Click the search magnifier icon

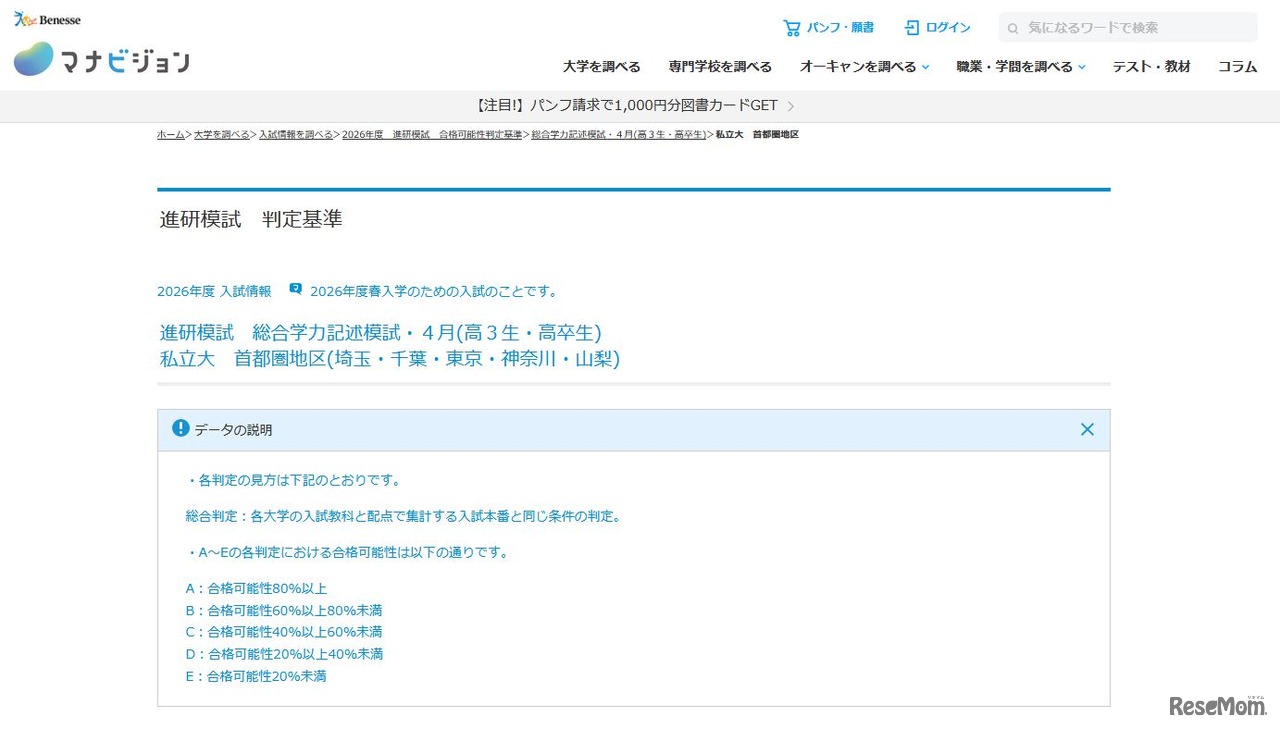(x=1013, y=28)
